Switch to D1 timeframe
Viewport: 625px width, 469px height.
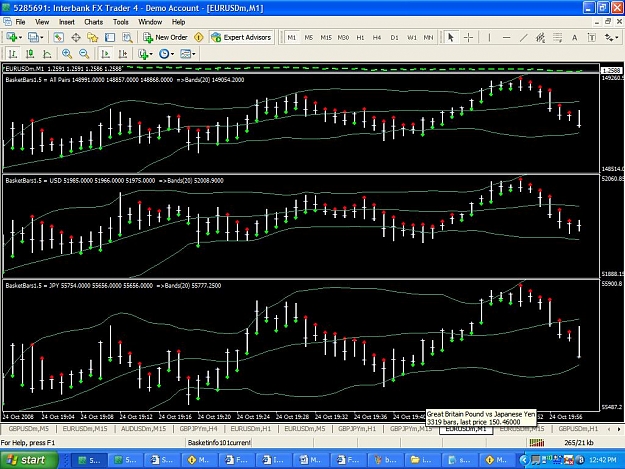tap(394, 37)
